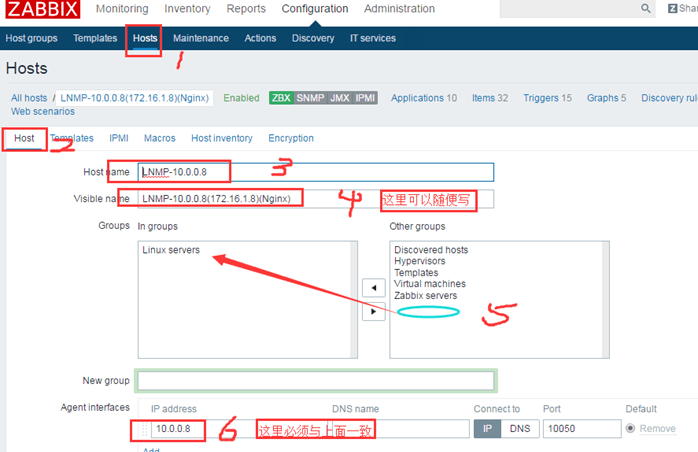Focus the agent IP address field
This screenshot has width=698, height=452.
tap(240, 429)
